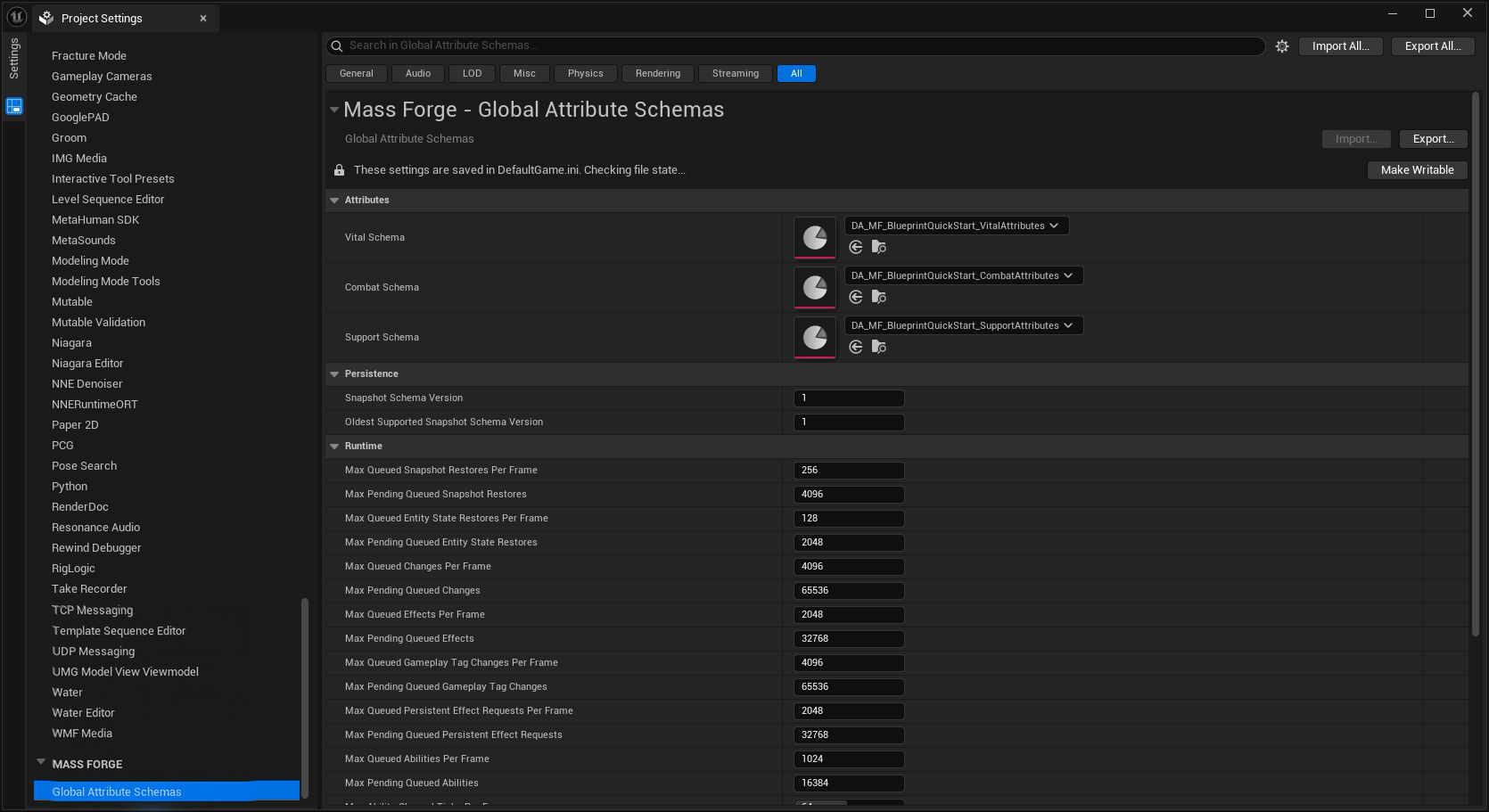Open Global Attribute Schemas in sidebar

pyautogui.click(x=167, y=791)
